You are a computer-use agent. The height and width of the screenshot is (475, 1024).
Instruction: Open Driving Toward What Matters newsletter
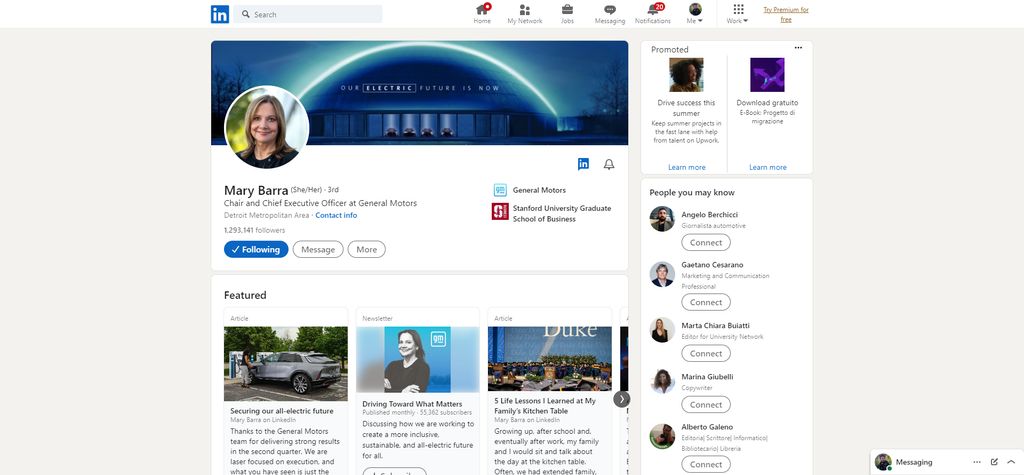point(412,404)
